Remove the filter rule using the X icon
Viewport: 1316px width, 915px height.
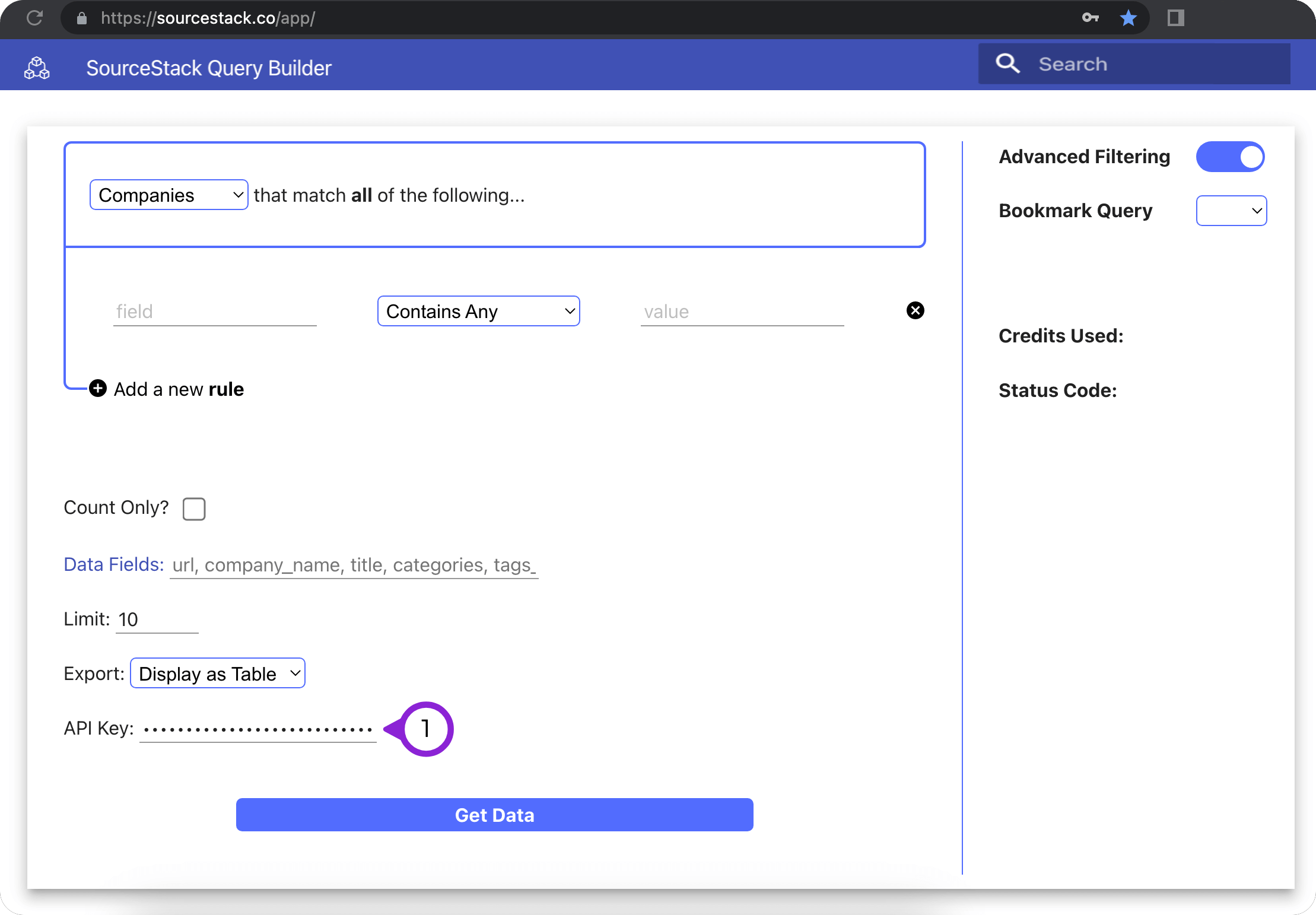[916, 310]
